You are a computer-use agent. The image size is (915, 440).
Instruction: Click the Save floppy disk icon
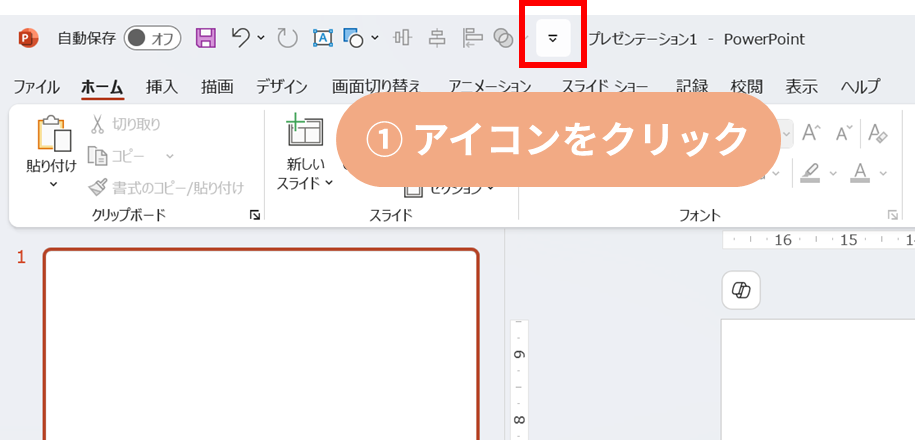206,39
